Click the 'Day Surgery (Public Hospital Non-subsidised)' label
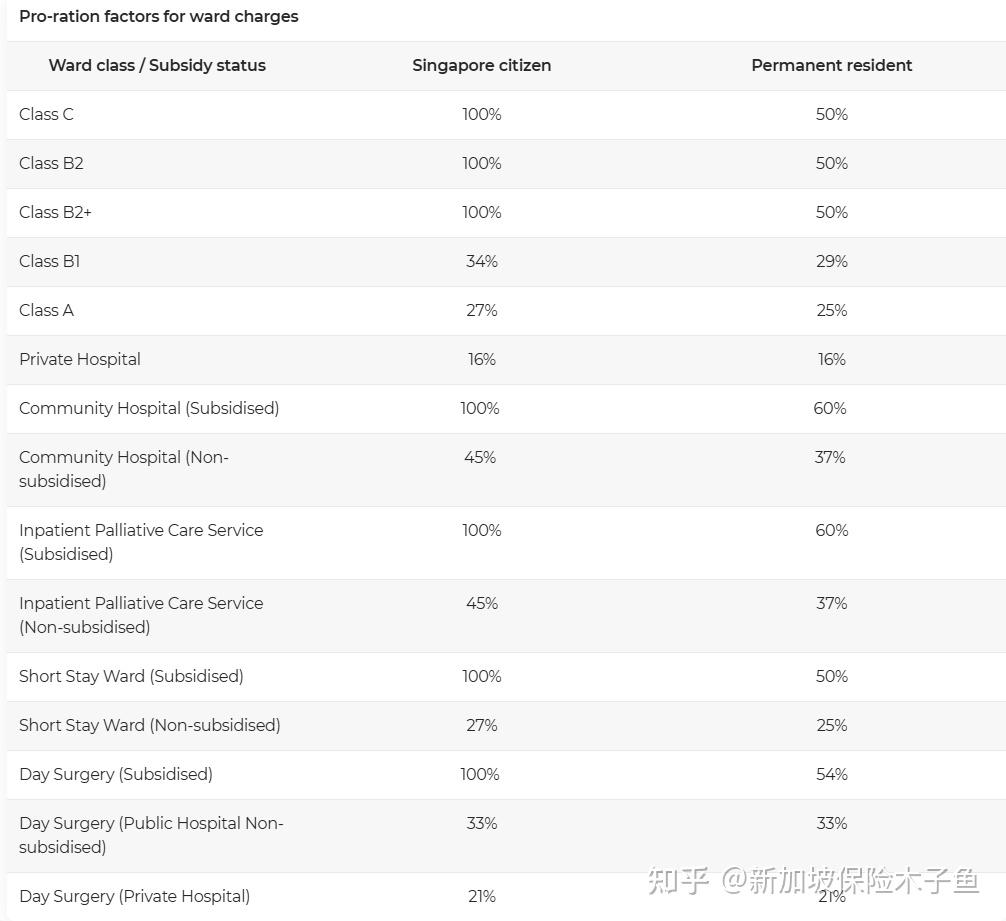The width and height of the screenshot is (1006, 921). pyautogui.click(x=151, y=835)
